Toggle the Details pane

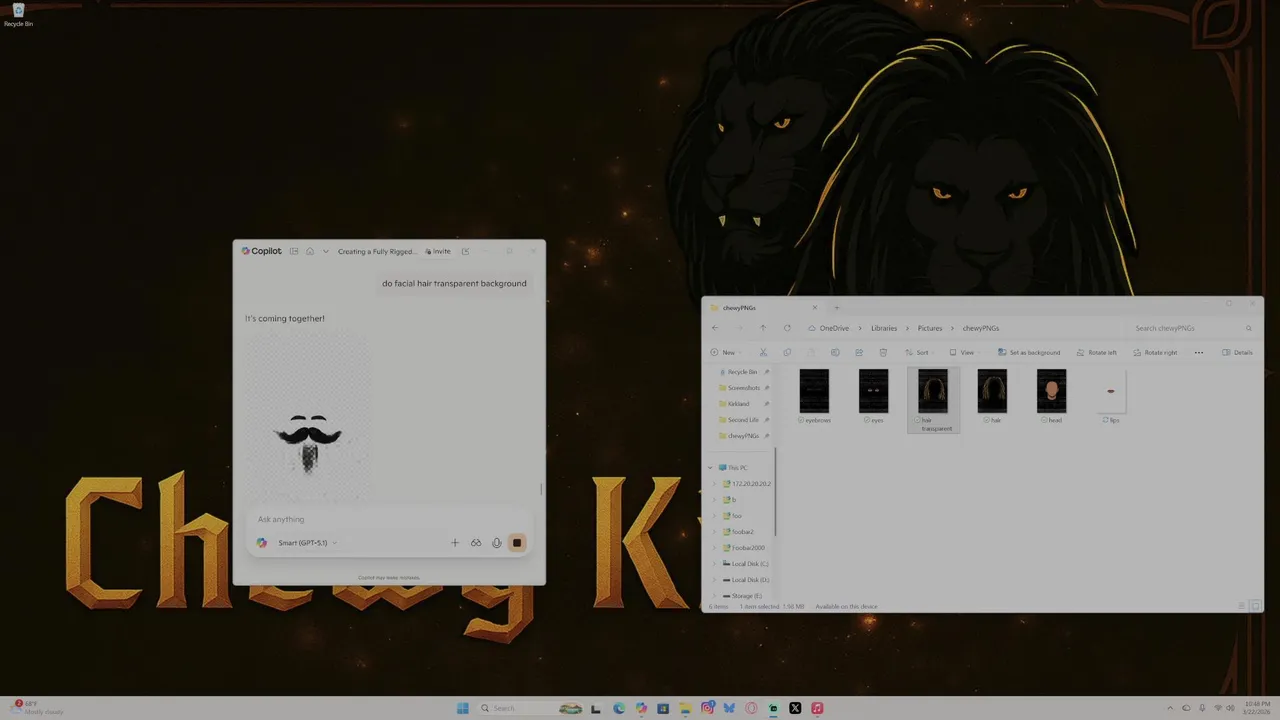point(1238,352)
